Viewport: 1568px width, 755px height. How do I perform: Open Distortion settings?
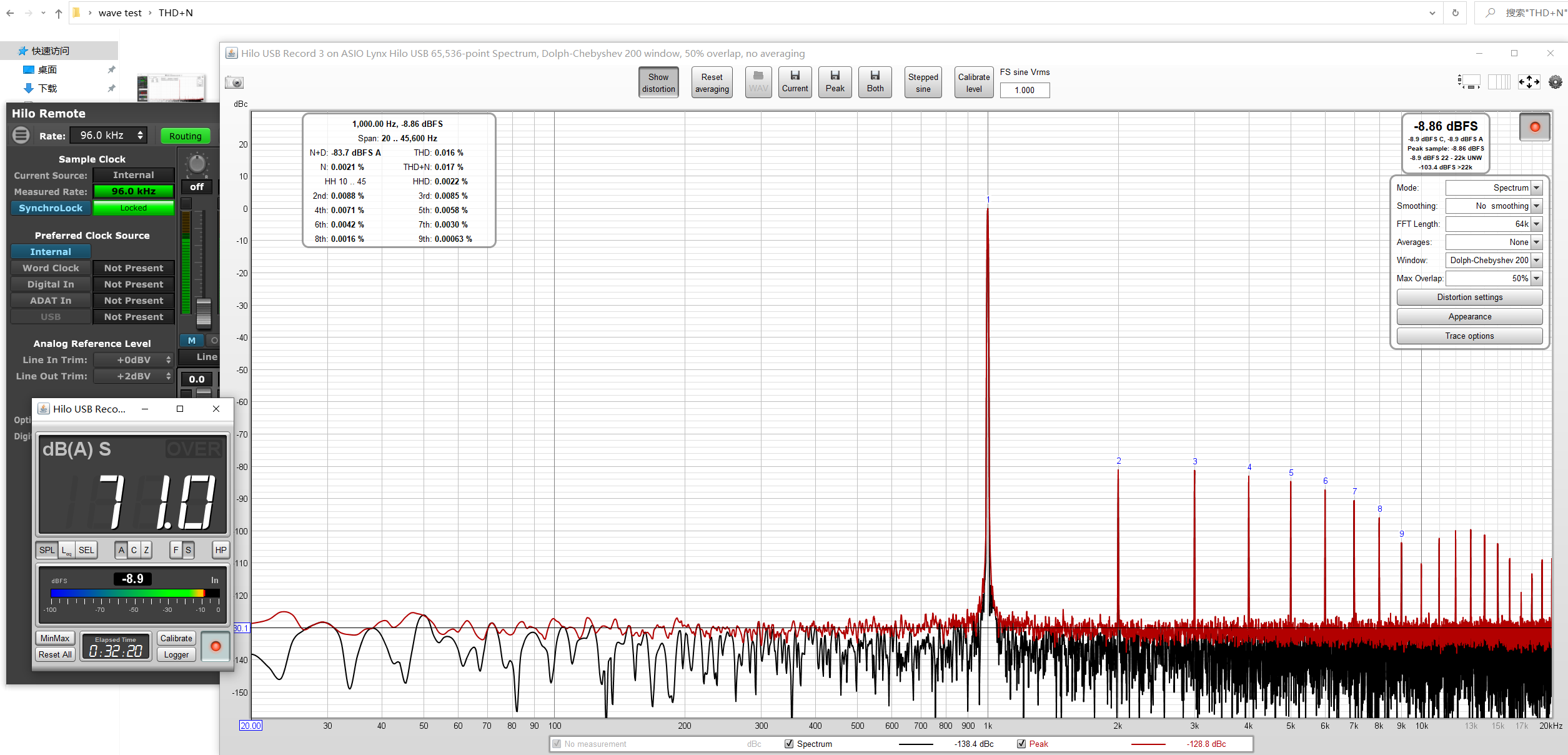[x=1469, y=297]
